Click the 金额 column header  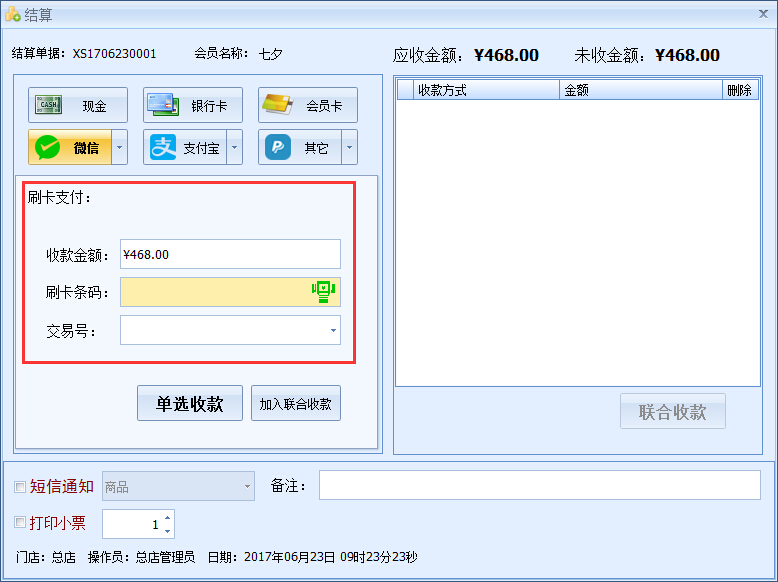click(640, 91)
